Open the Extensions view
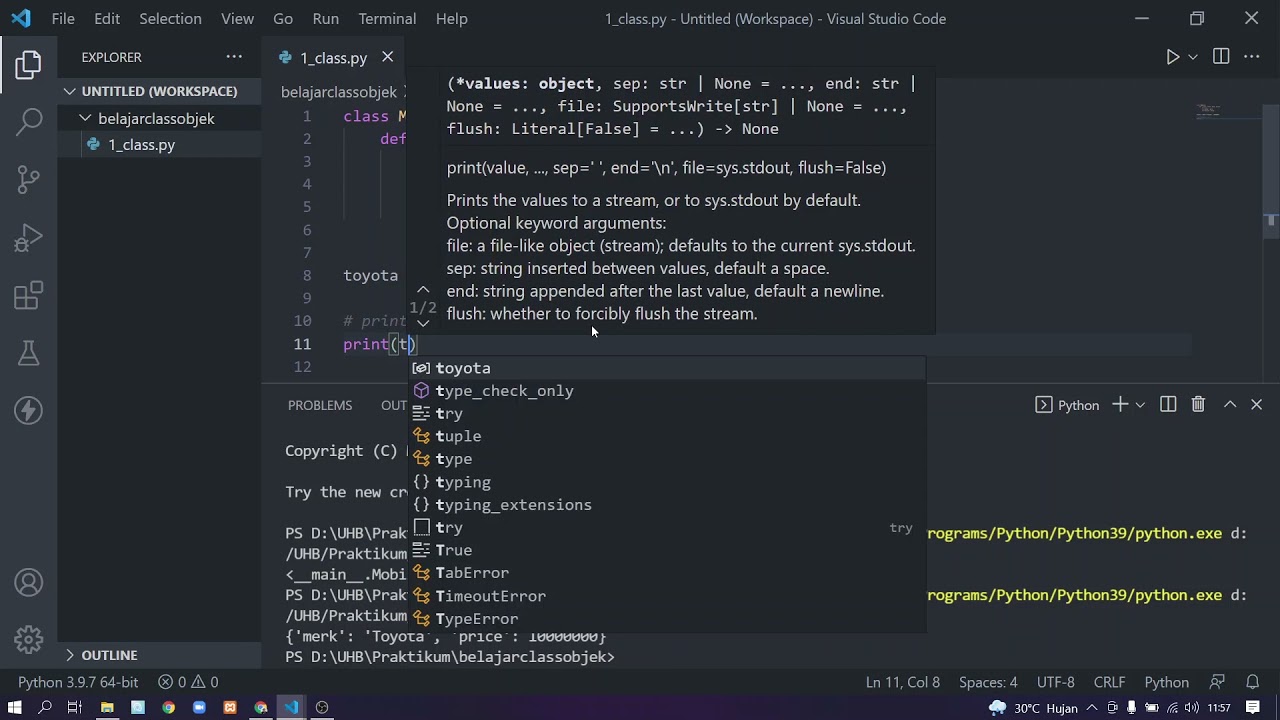Image resolution: width=1280 pixels, height=720 pixels. [28, 295]
